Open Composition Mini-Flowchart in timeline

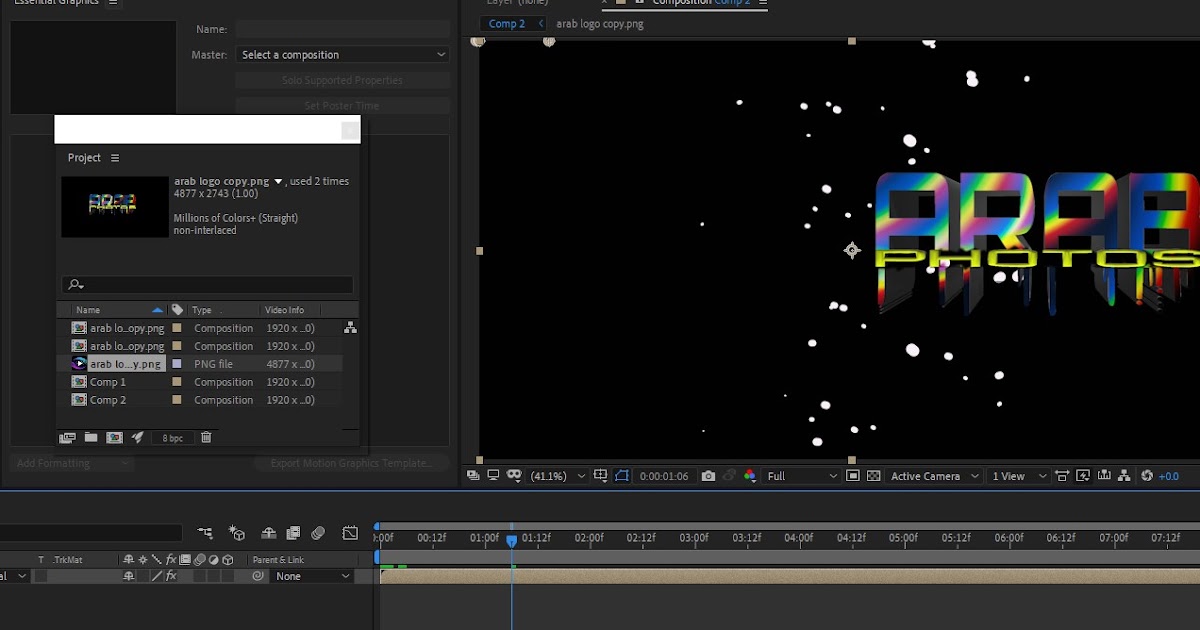click(205, 533)
